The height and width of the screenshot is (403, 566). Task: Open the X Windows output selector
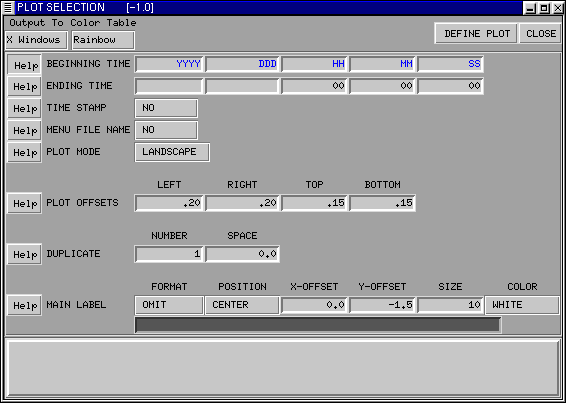[x=36, y=40]
